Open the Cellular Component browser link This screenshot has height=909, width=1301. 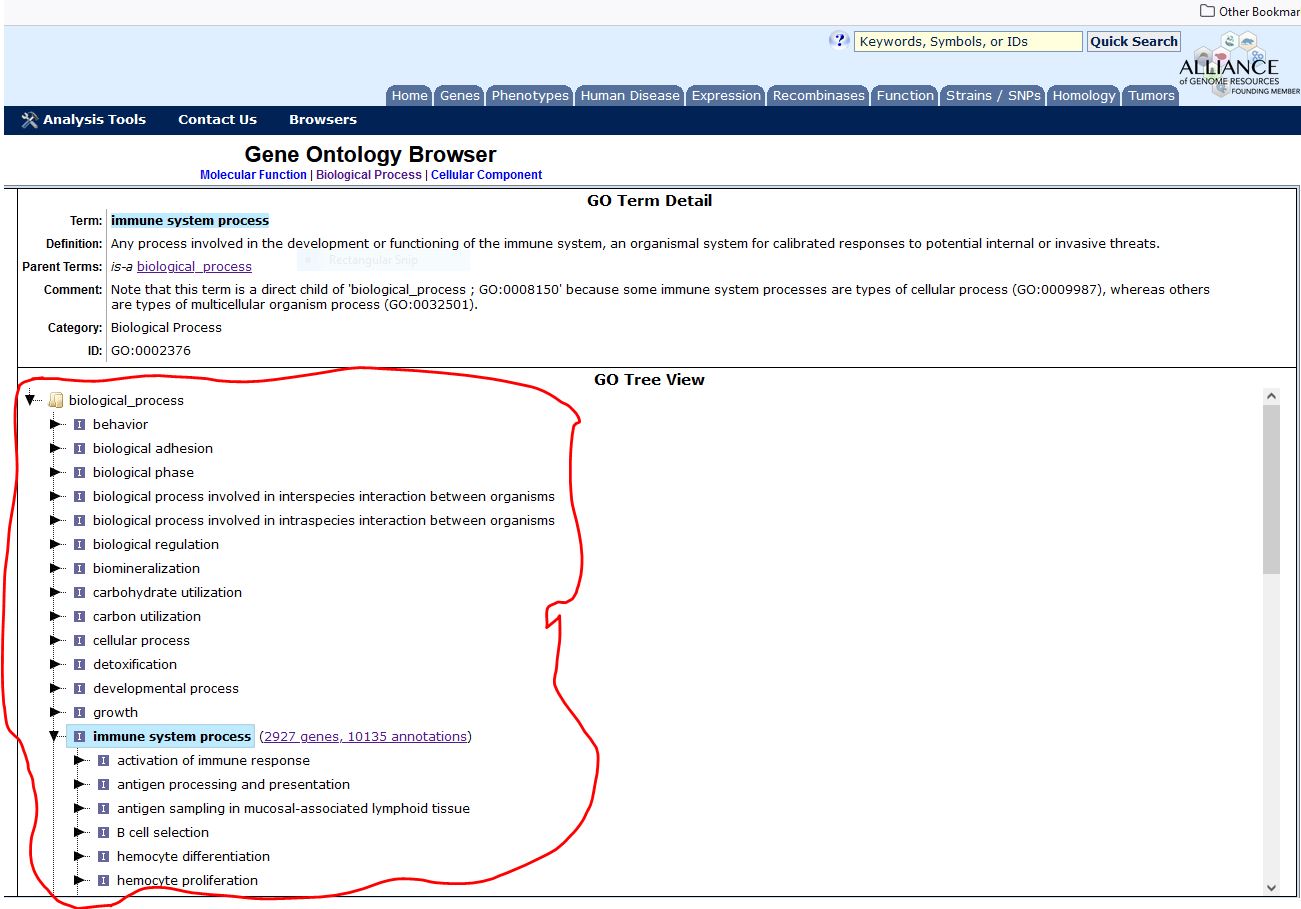[x=486, y=174]
